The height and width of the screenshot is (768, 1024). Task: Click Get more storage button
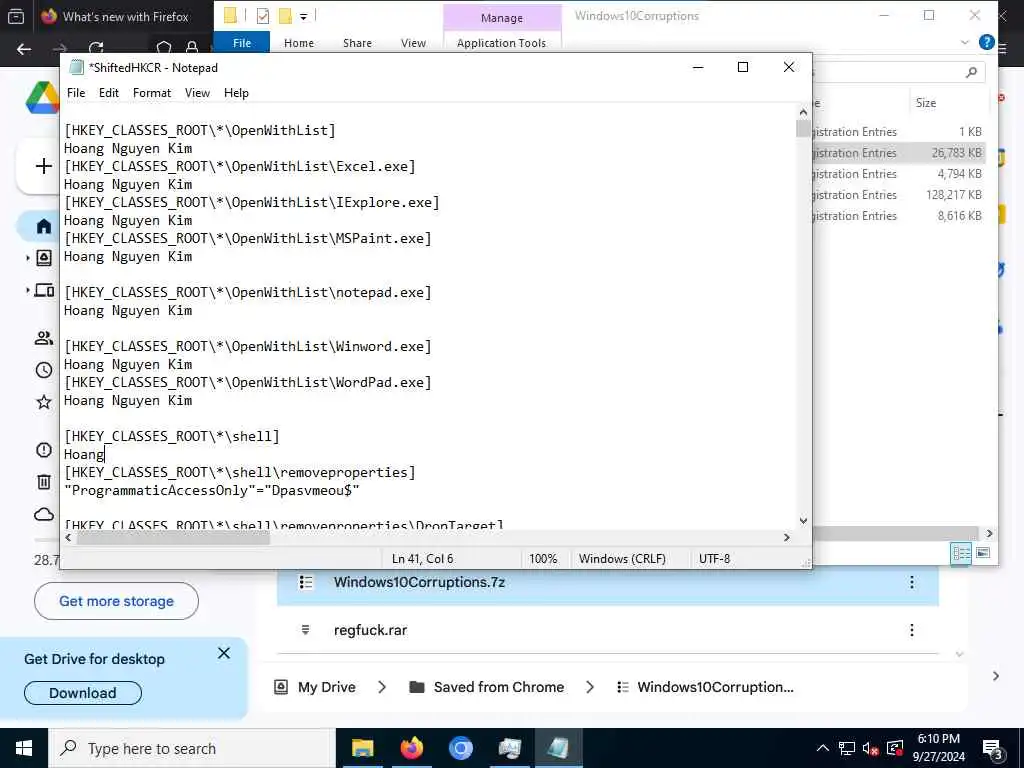tap(116, 601)
